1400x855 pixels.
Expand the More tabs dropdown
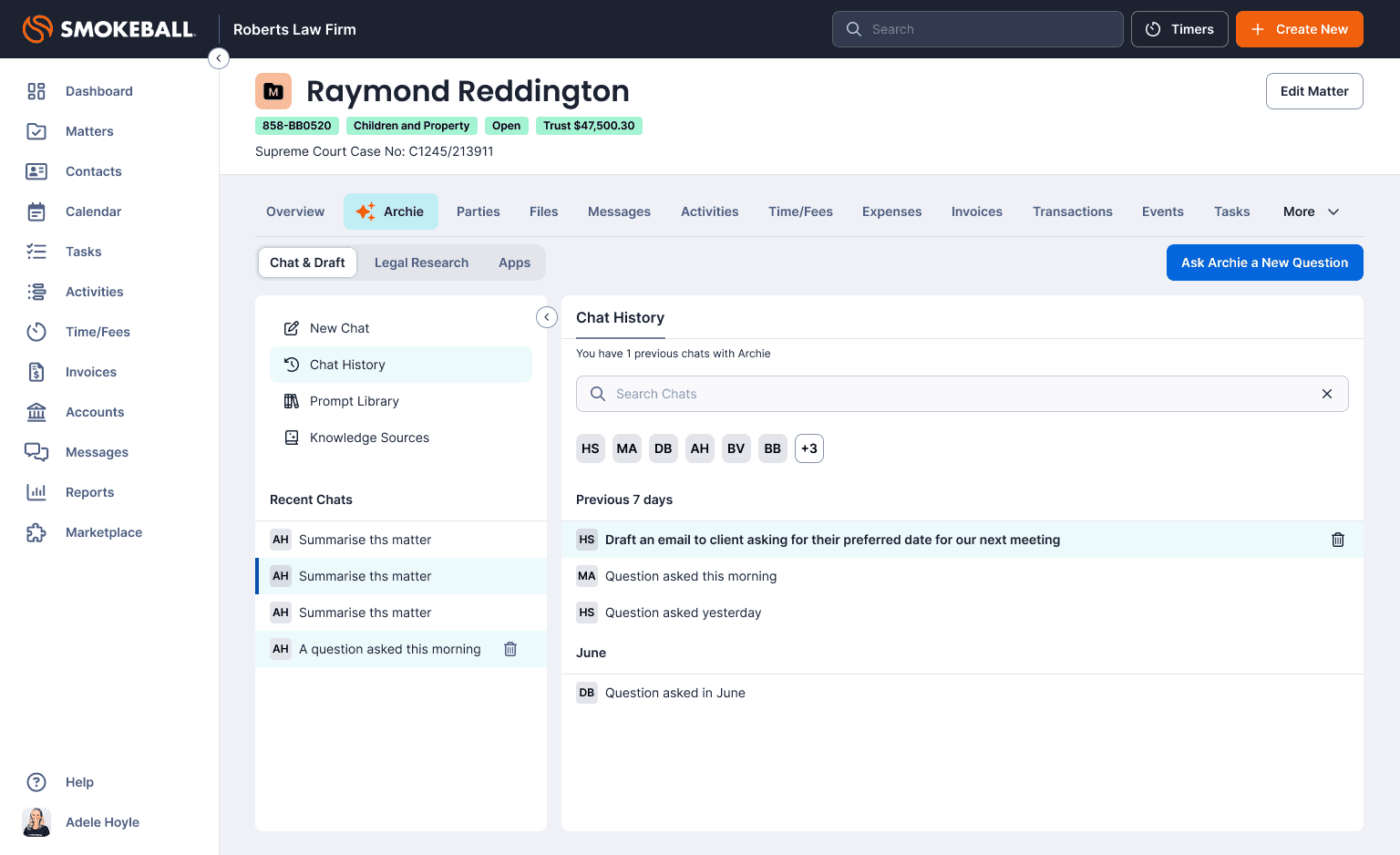[1311, 211]
